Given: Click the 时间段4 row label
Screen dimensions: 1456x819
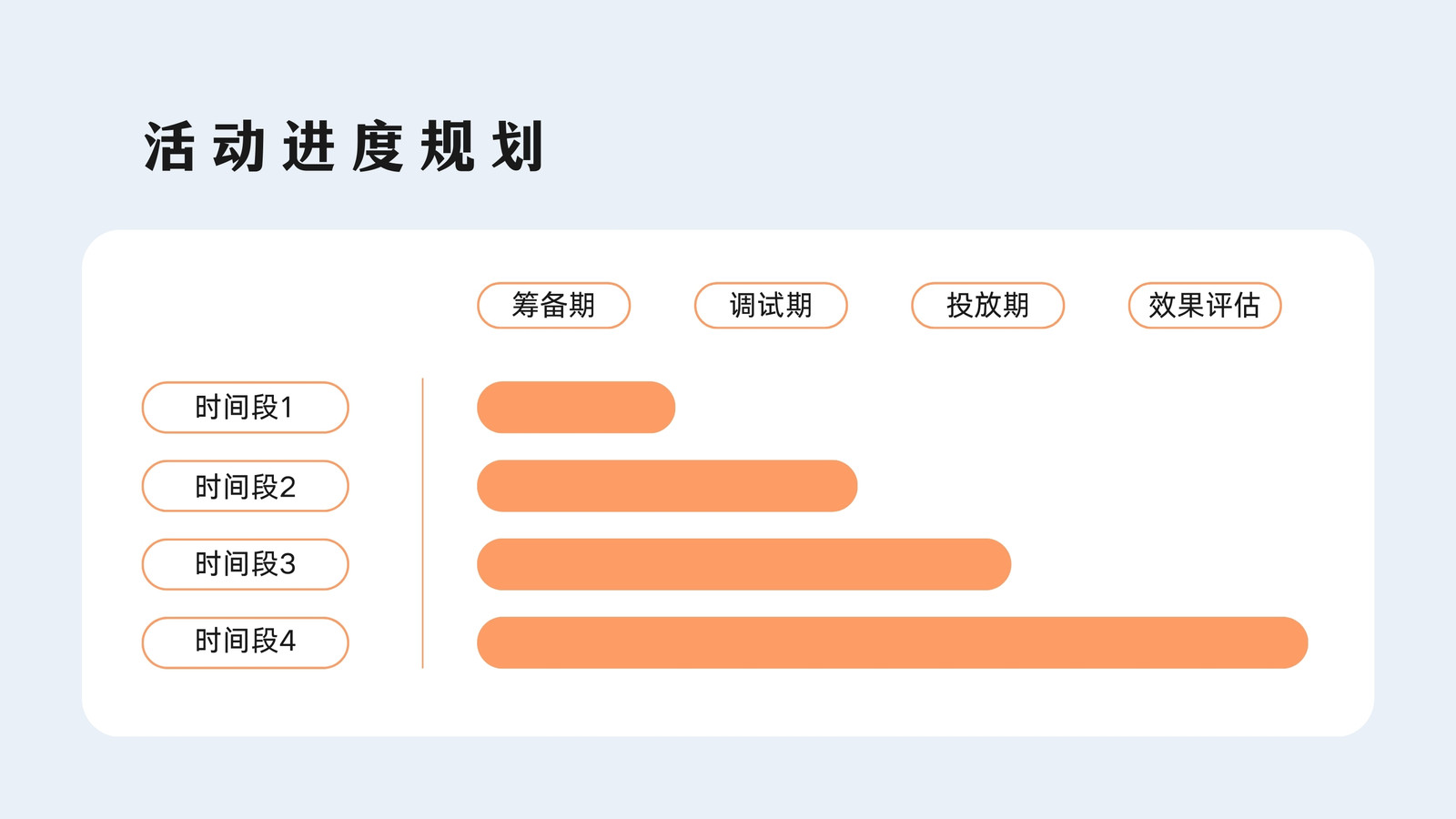Looking at the screenshot, I should tap(245, 642).
